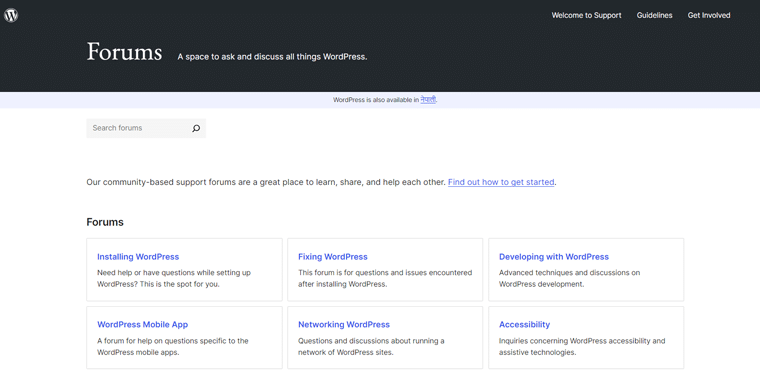Image resolution: width=760 pixels, height=372 pixels.
Task: Open the Installing WordPress forum
Action: (x=138, y=257)
